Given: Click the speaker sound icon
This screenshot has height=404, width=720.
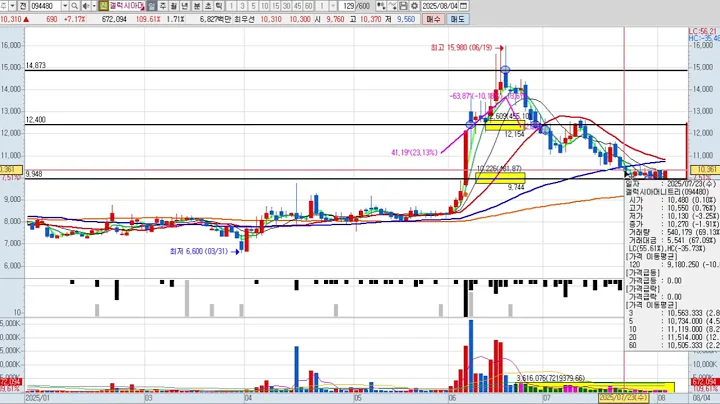Looking at the screenshot, I should [x=86, y=6].
